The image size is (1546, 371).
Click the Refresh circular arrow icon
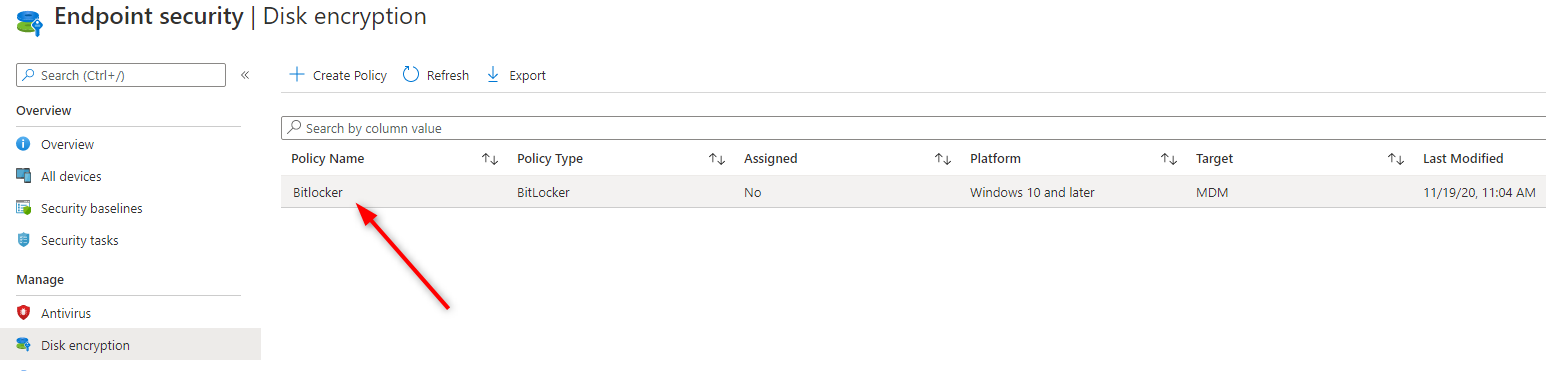tap(410, 75)
